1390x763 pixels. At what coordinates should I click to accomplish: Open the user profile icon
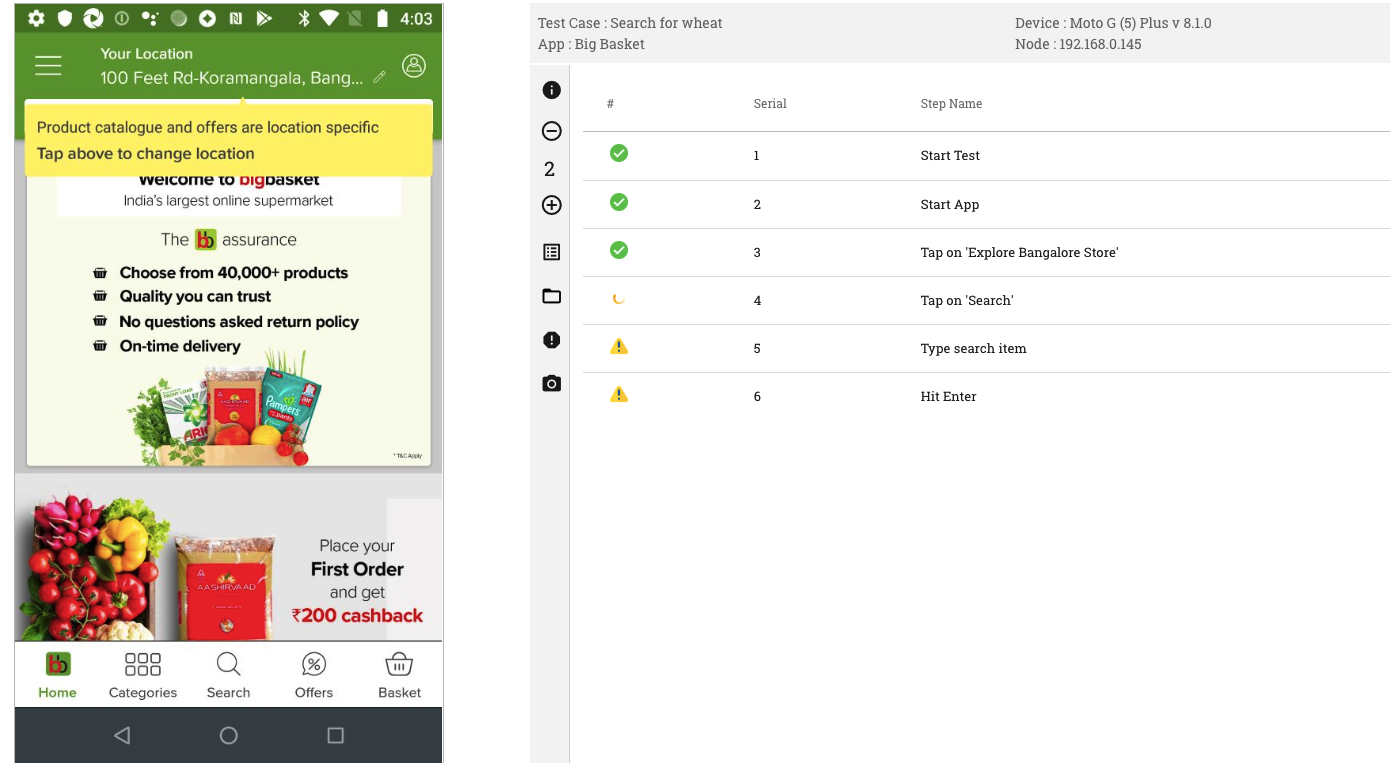point(414,65)
